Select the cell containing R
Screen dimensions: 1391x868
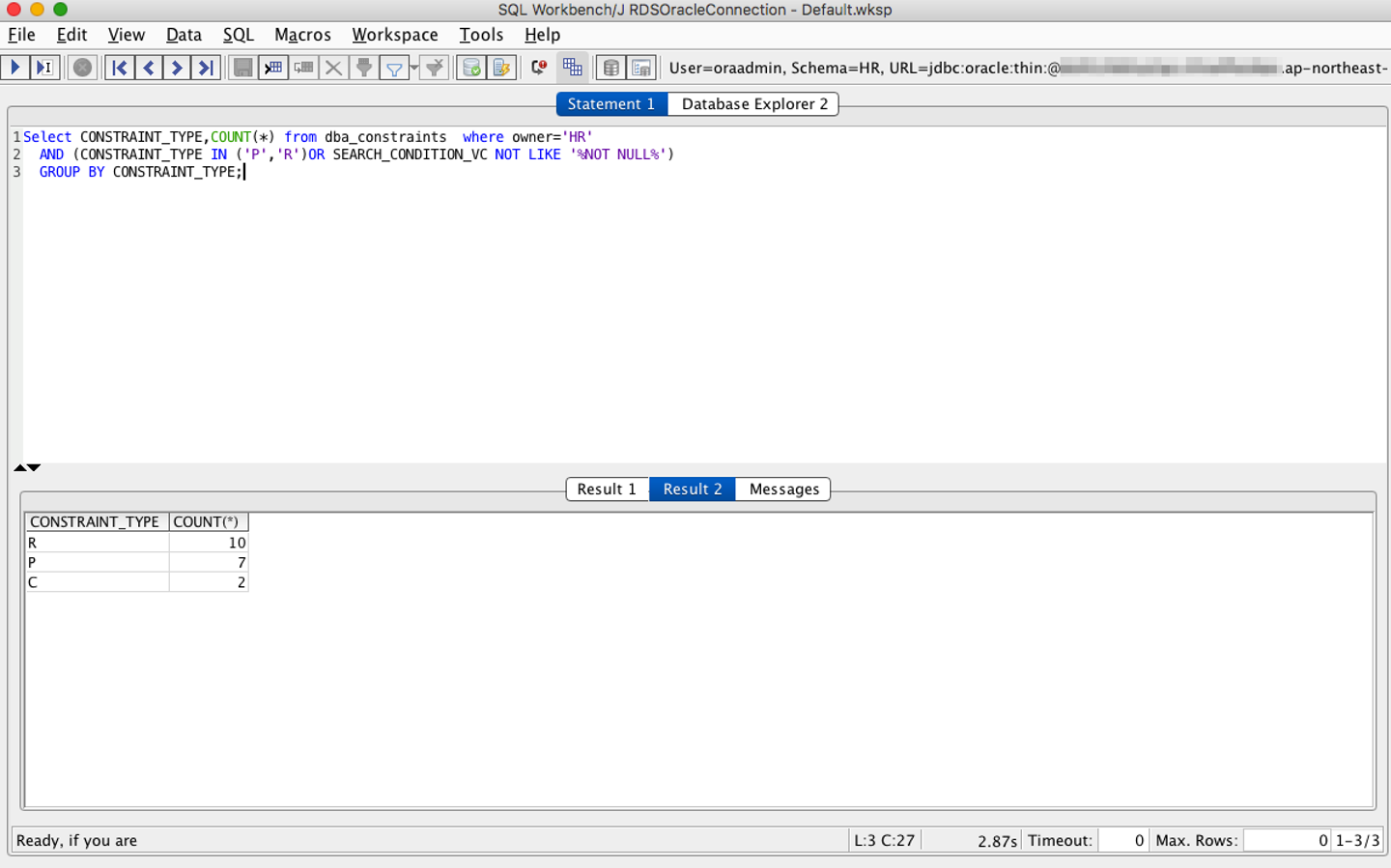[97, 543]
